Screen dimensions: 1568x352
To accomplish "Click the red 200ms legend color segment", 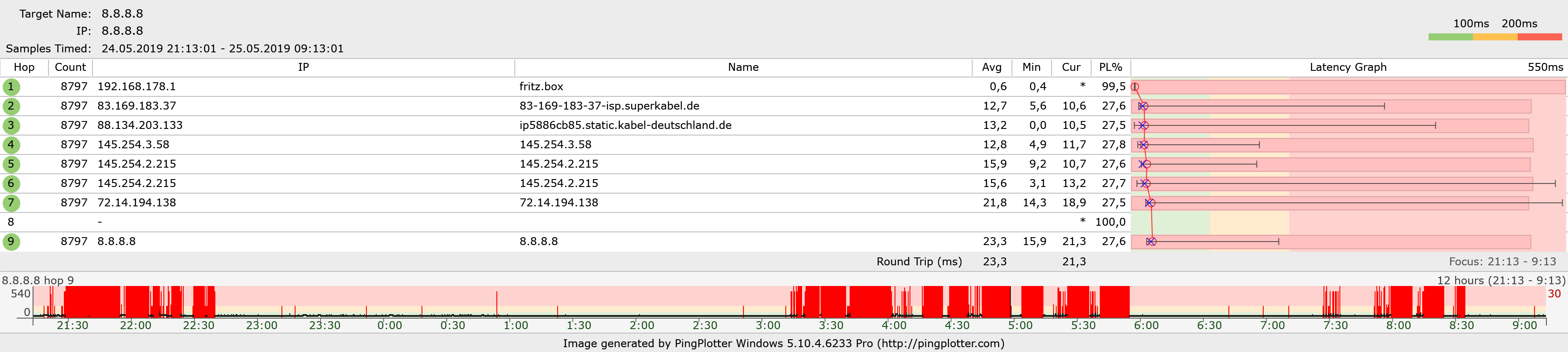I will tap(1539, 37).
